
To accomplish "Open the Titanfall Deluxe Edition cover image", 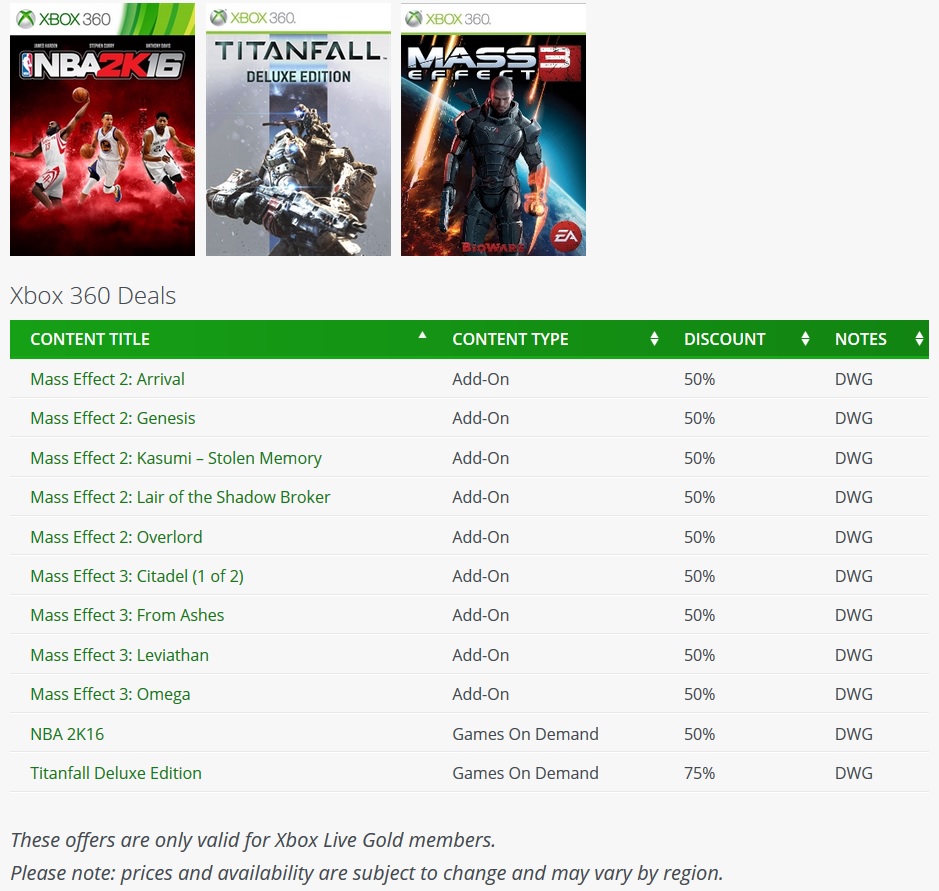I will pos(298,129).
